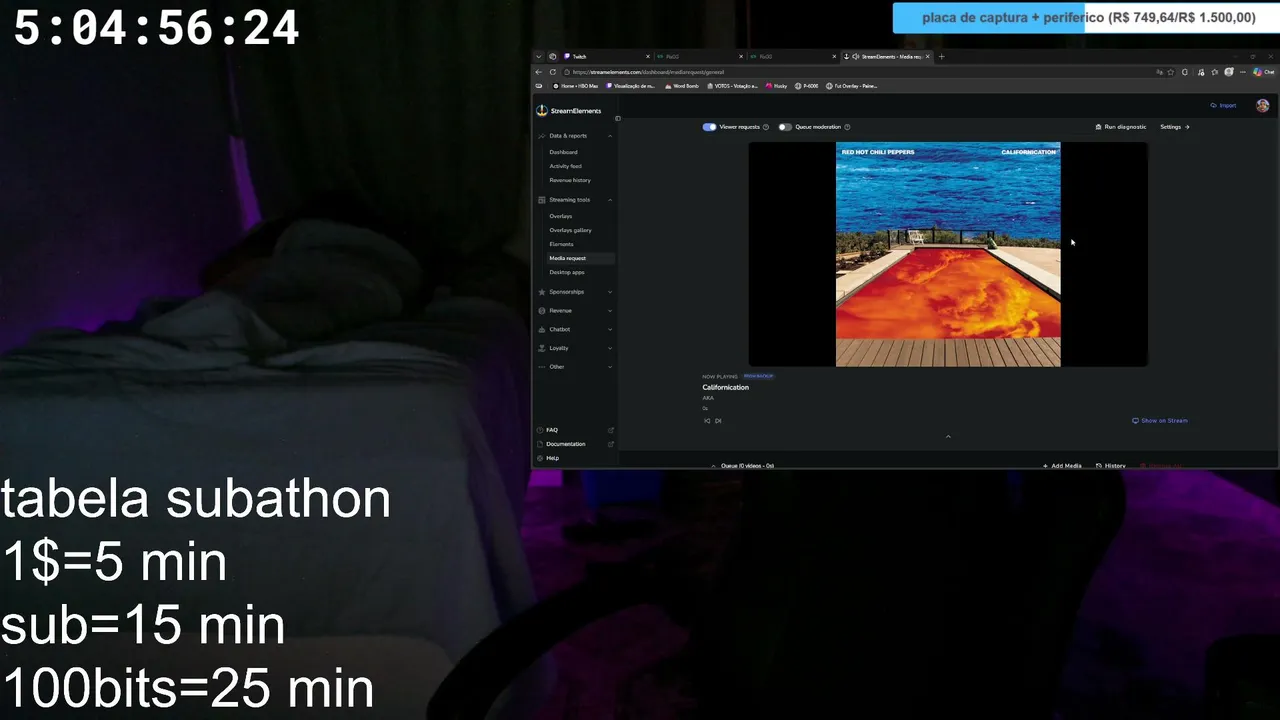Skip to the next media track

718,421
